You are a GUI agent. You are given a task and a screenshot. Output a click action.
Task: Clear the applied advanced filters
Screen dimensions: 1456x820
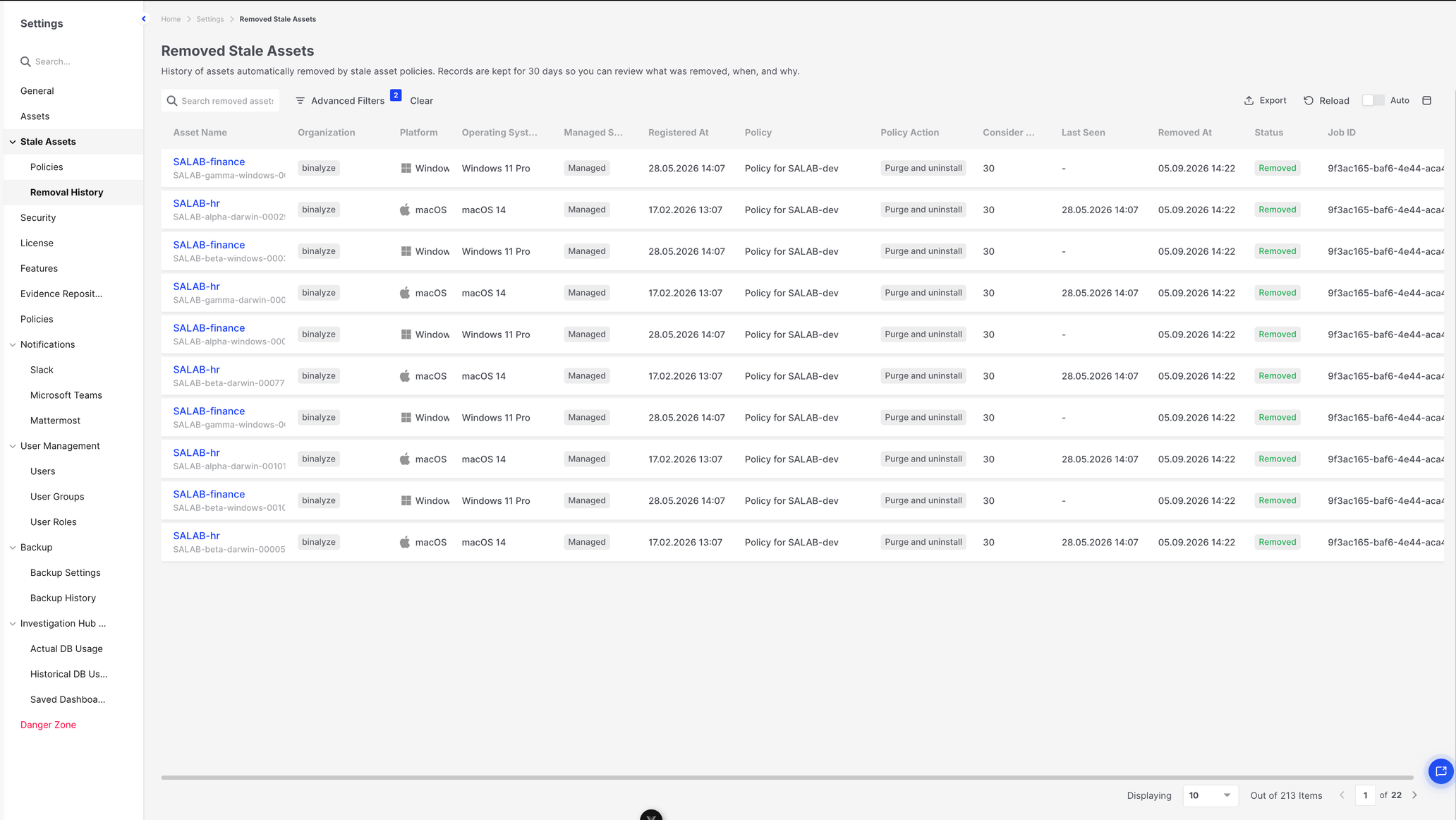pyautogui.click(x=421, y=101)
